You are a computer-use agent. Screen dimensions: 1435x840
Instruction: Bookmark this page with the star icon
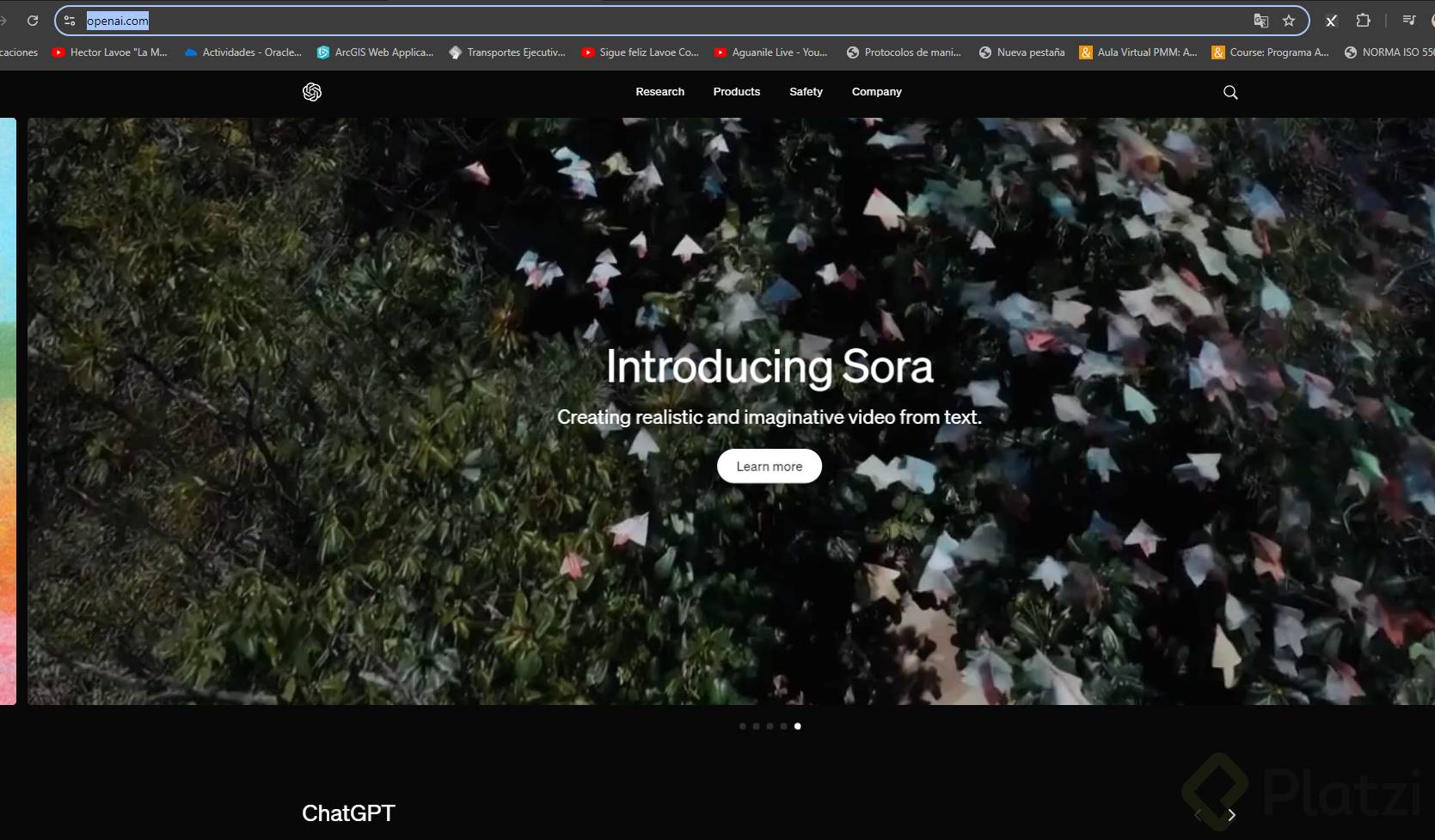1289,21
